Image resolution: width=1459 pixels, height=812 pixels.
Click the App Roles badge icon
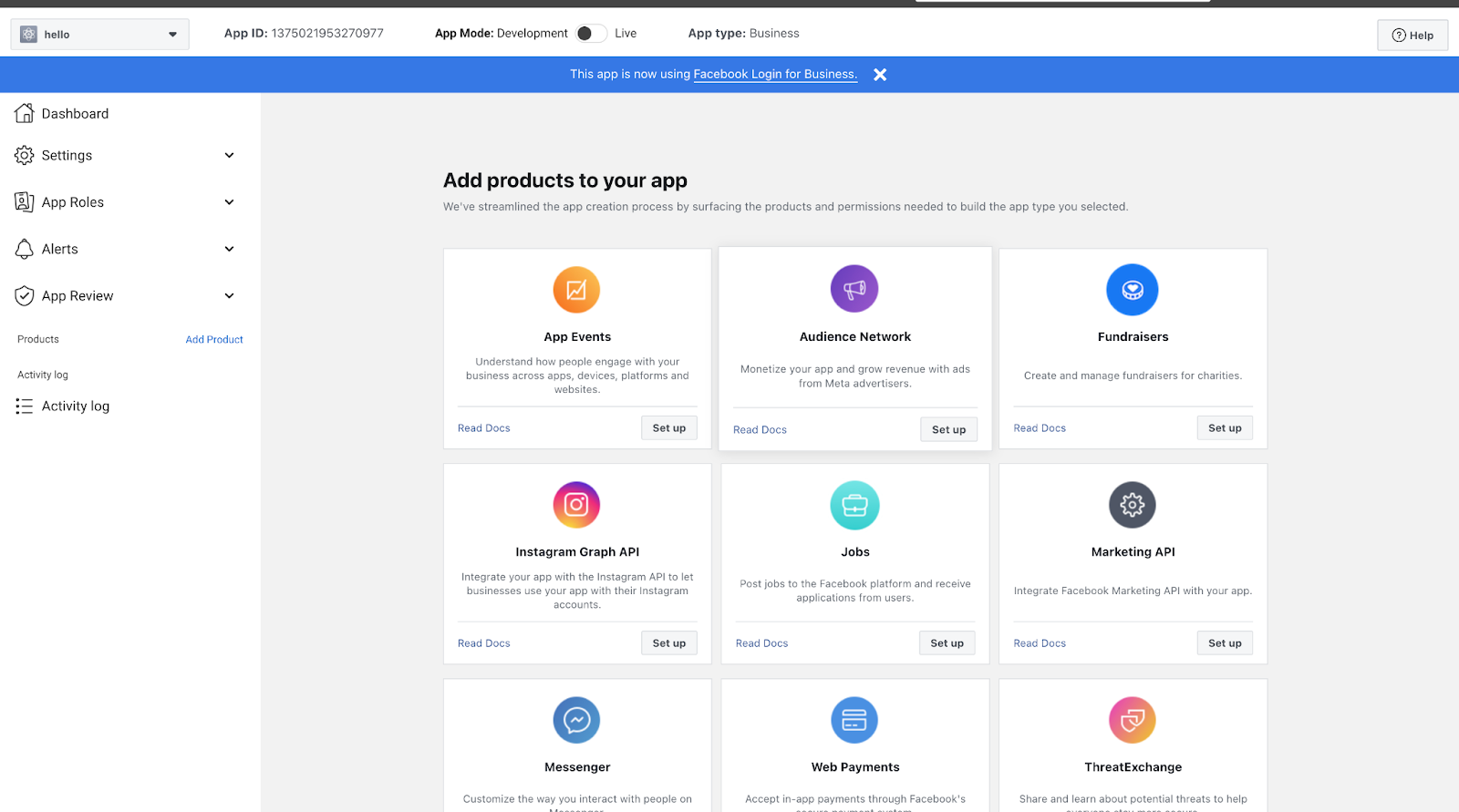[25, 201]
